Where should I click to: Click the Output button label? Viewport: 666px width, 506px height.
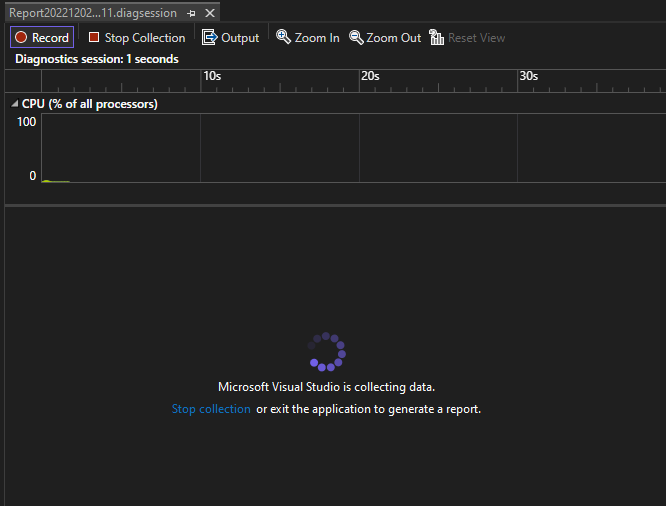point(240,37)
